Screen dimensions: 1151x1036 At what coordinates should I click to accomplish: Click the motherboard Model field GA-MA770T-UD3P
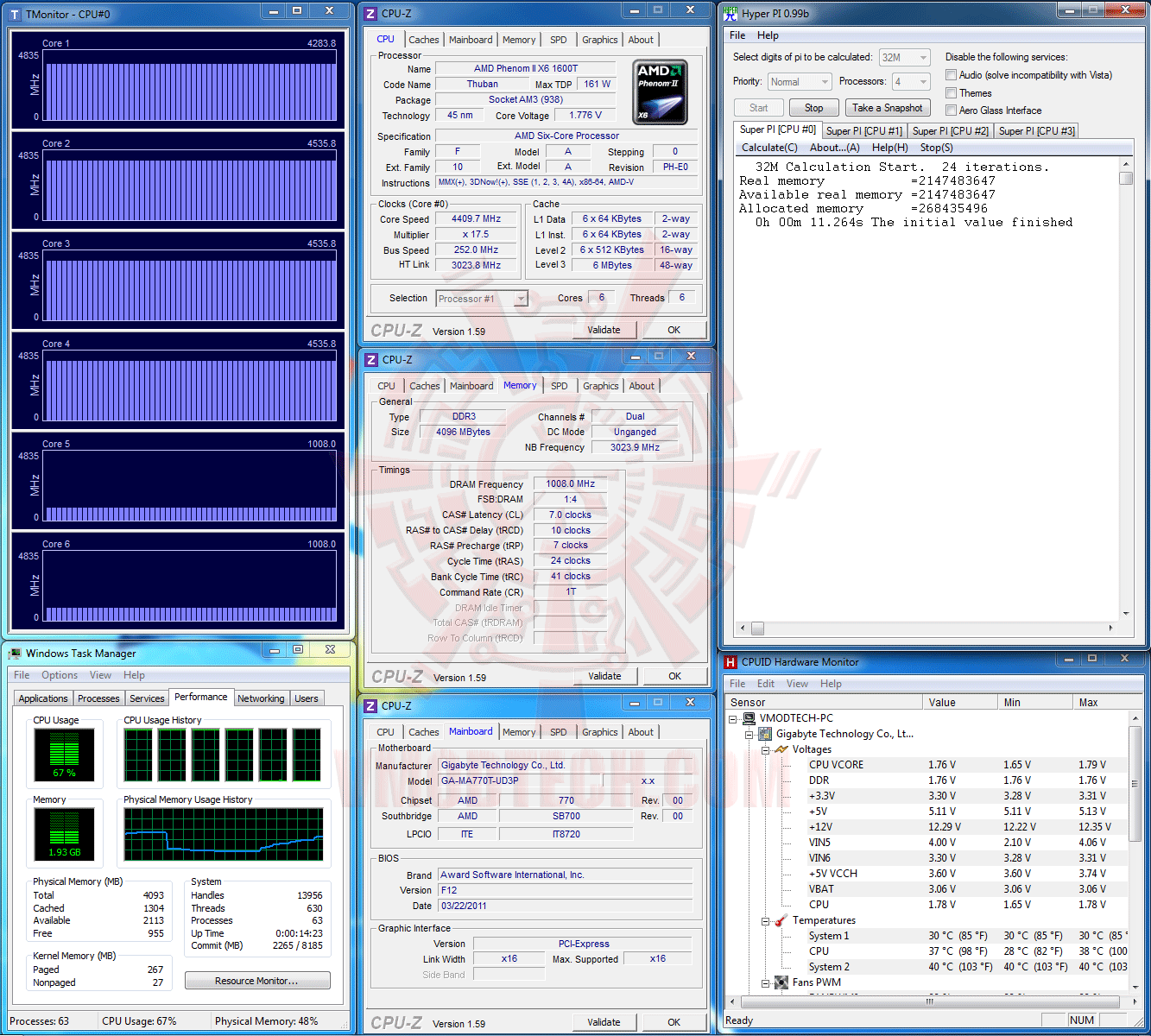[520, 780]
